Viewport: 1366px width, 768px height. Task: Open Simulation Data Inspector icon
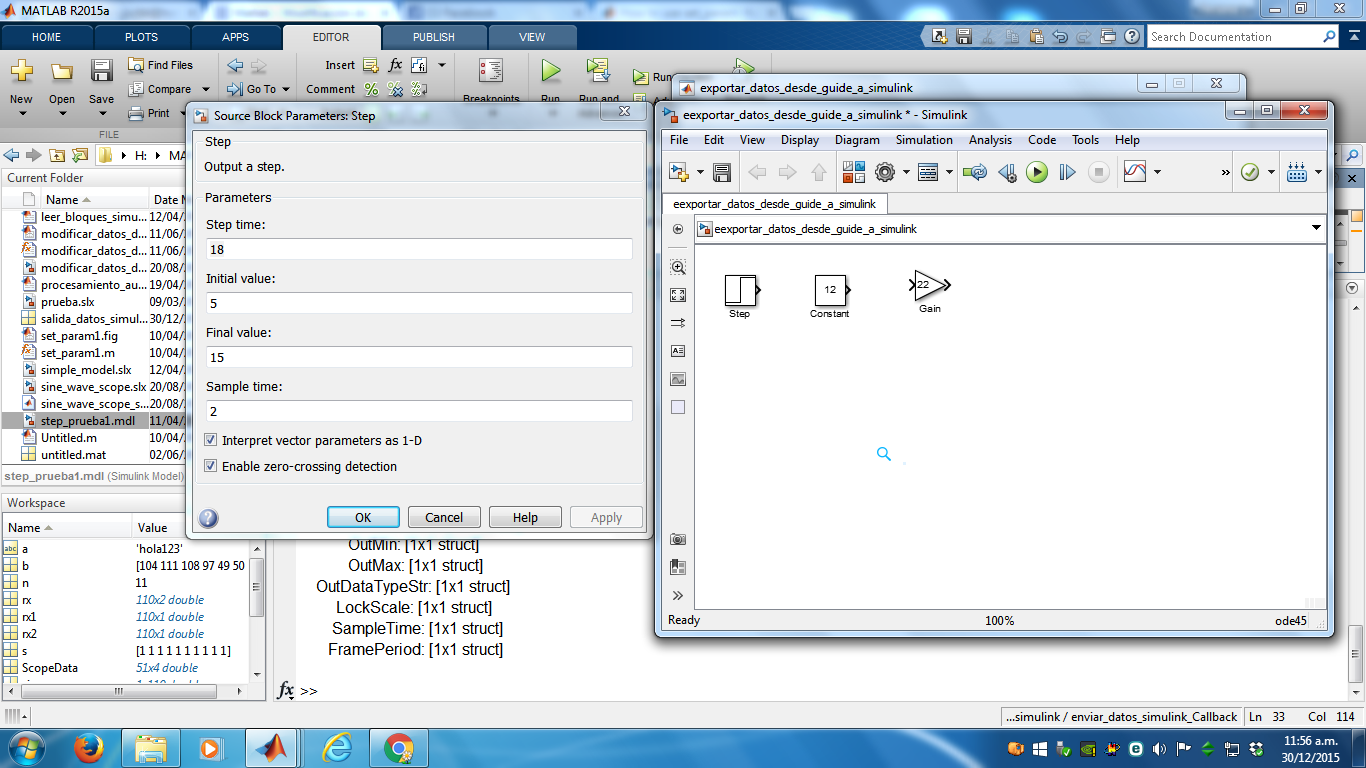[1135, 172]
